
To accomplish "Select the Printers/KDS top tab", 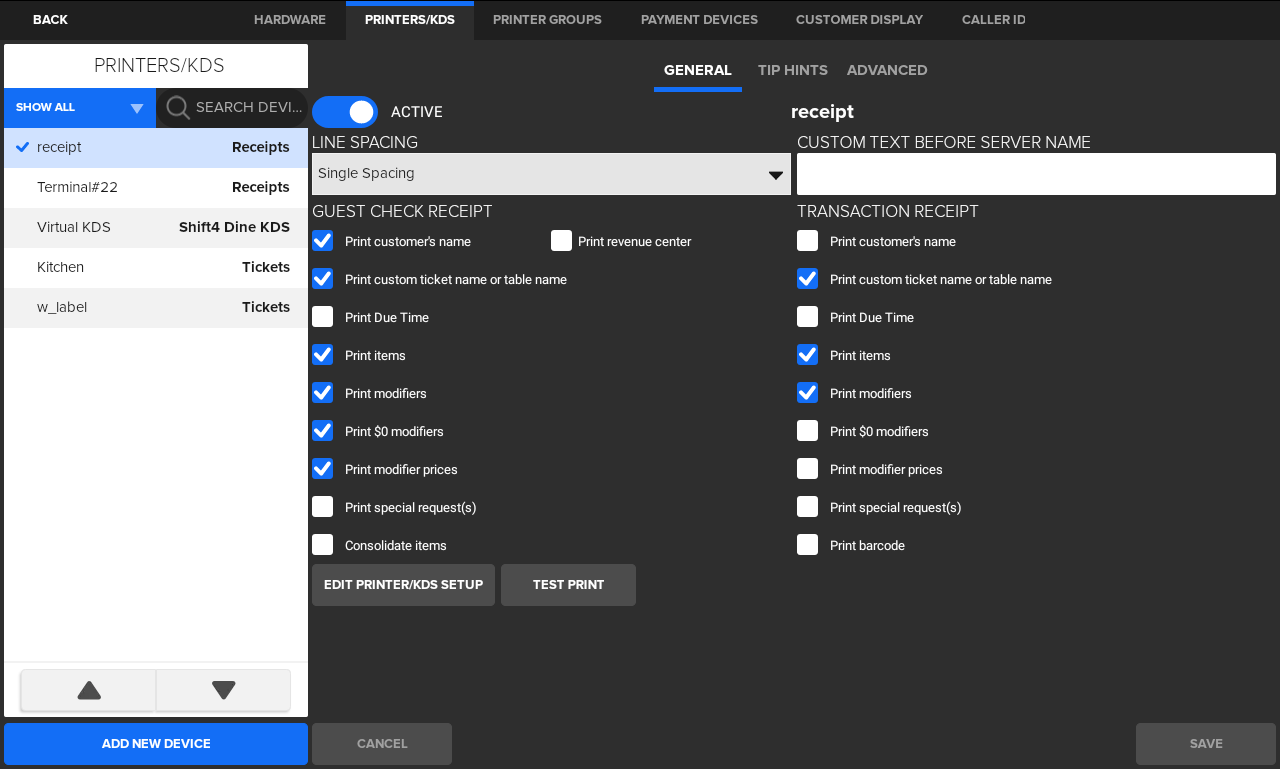I will point(410,20).
